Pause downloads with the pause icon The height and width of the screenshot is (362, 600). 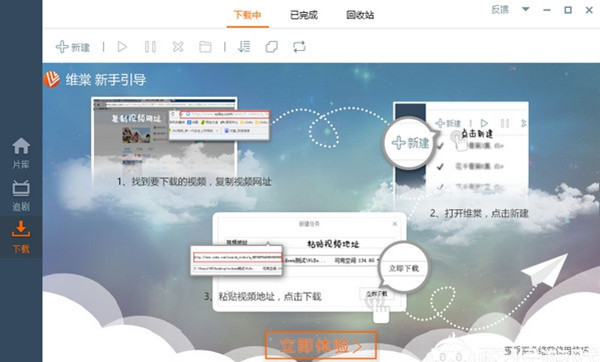tap(150, 47)
